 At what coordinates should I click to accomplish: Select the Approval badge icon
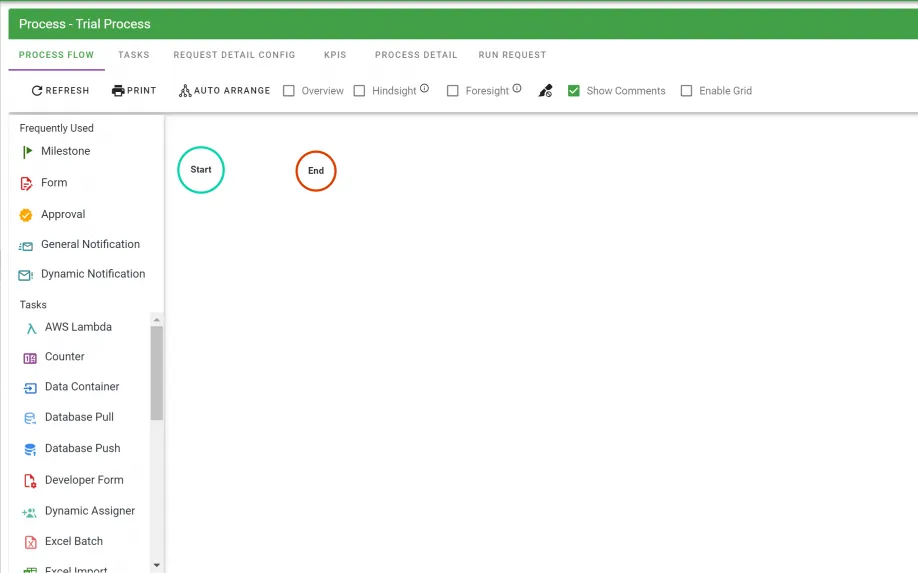[27, 215]
